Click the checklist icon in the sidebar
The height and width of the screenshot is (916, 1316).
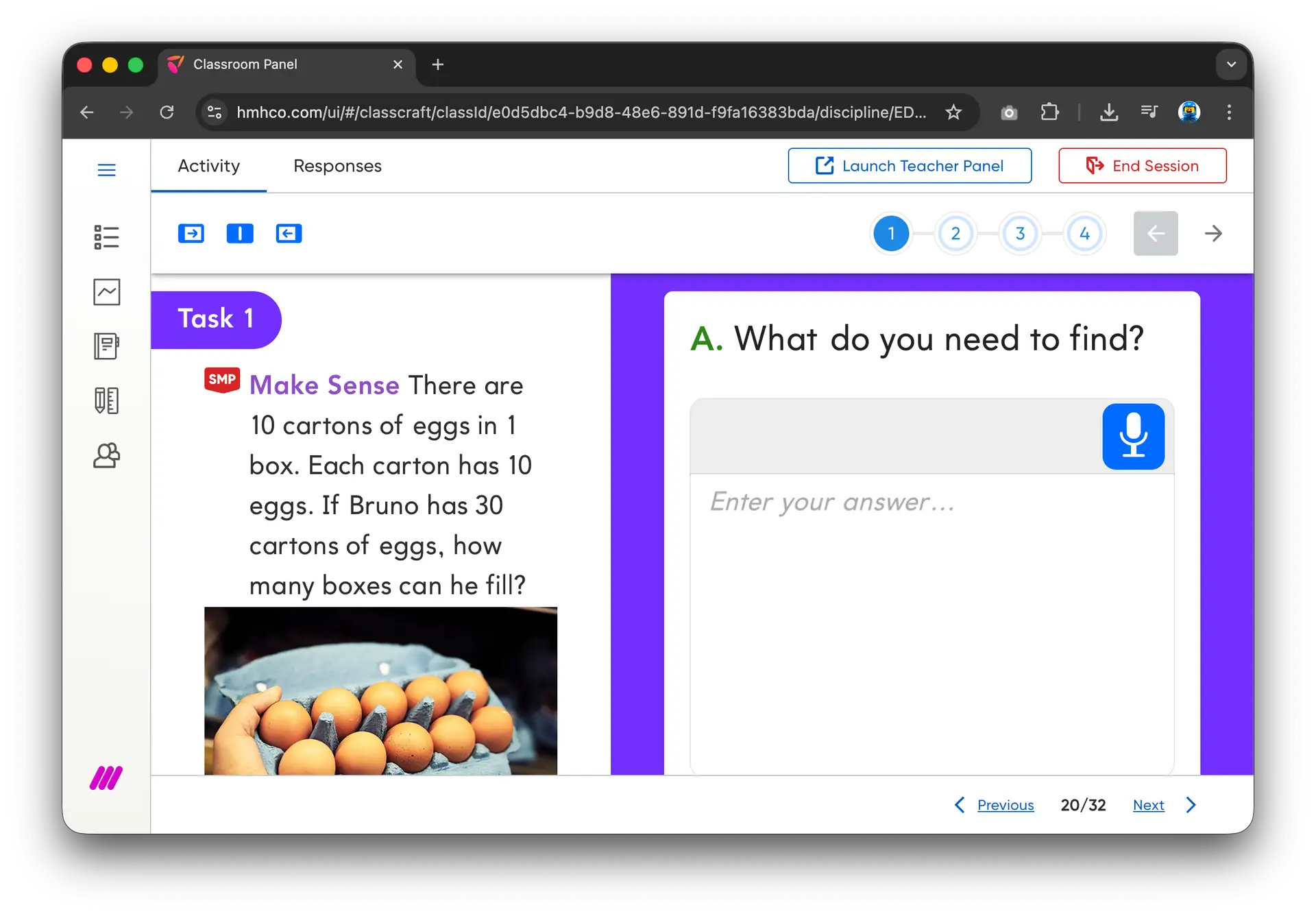[x=106, y=237]
